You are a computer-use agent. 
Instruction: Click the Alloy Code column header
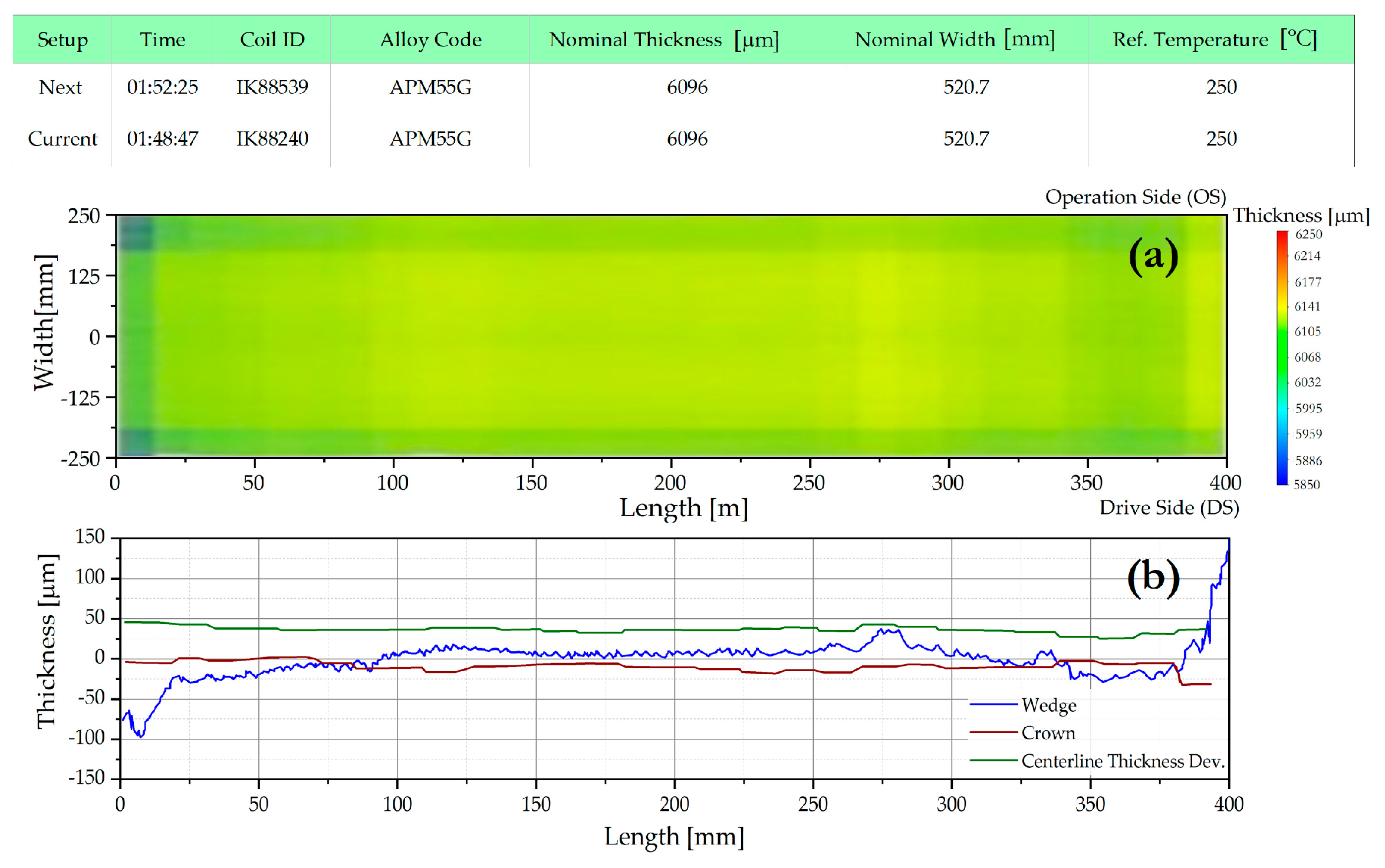430,39
